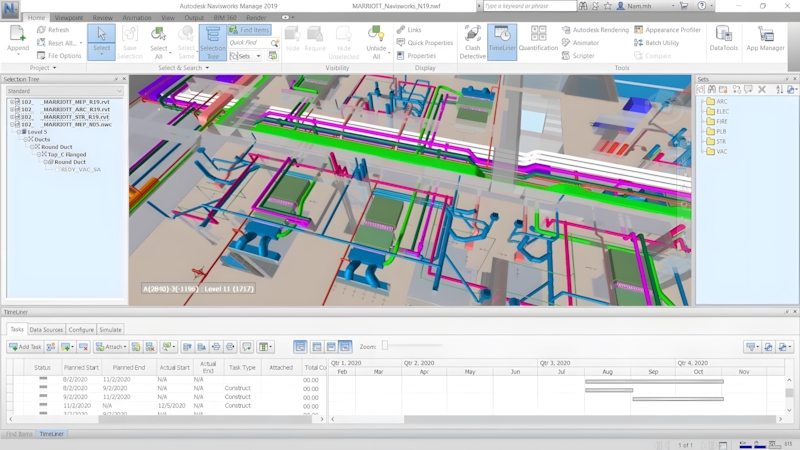This screenshot has width=800, height=450.
Task: Click the Attach dropdown button in TimeLiner
Action: coord(111,347)
